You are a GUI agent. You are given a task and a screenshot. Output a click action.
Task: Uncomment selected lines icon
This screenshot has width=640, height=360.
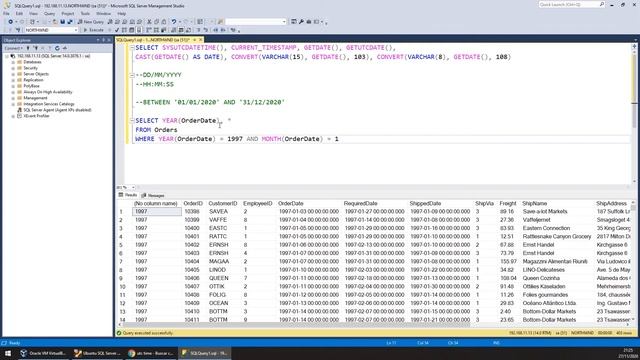click(x=205, y=30)
